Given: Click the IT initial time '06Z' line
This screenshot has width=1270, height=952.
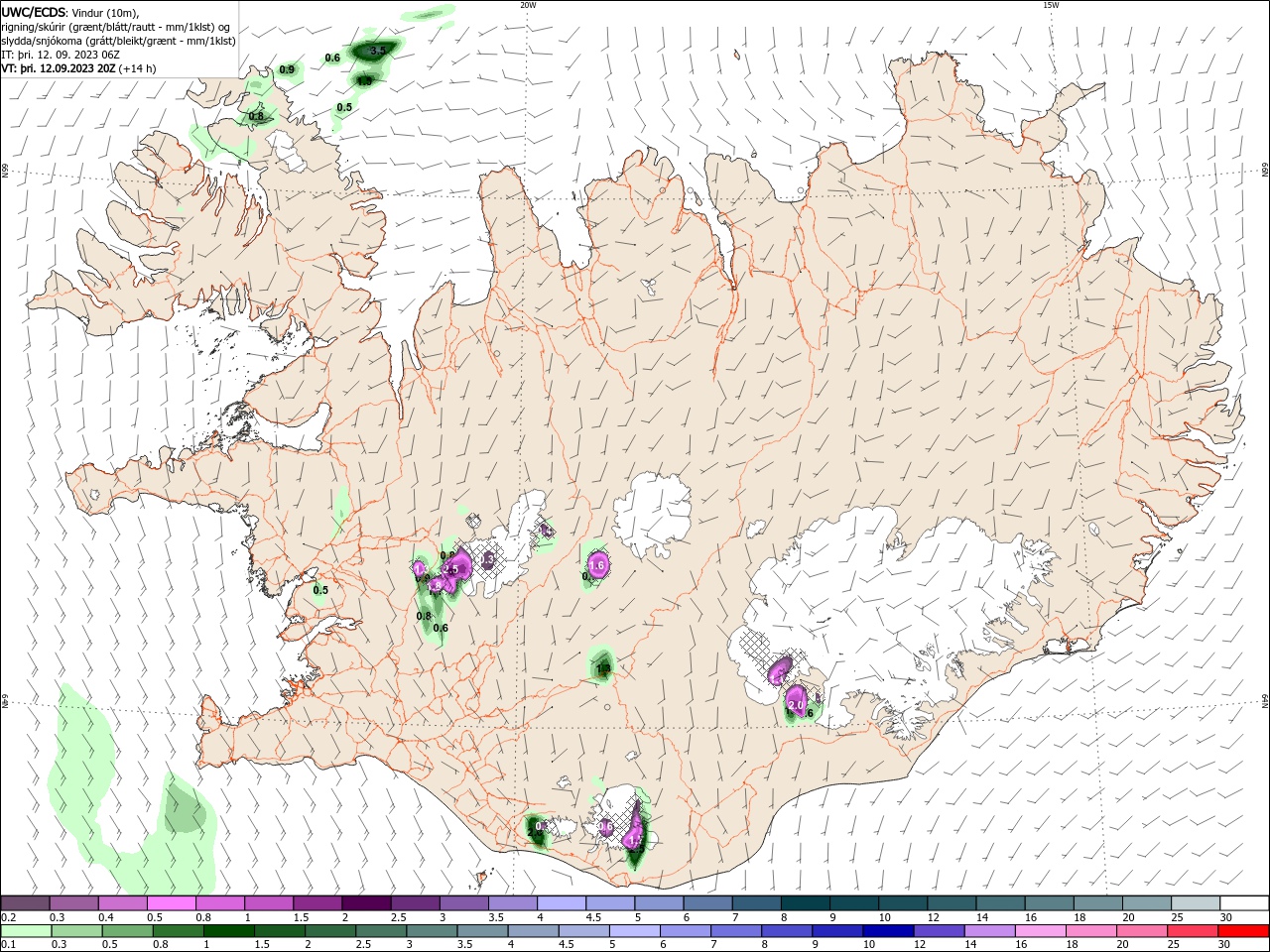Looking at the screenshot, I should [x=61, y=55].
